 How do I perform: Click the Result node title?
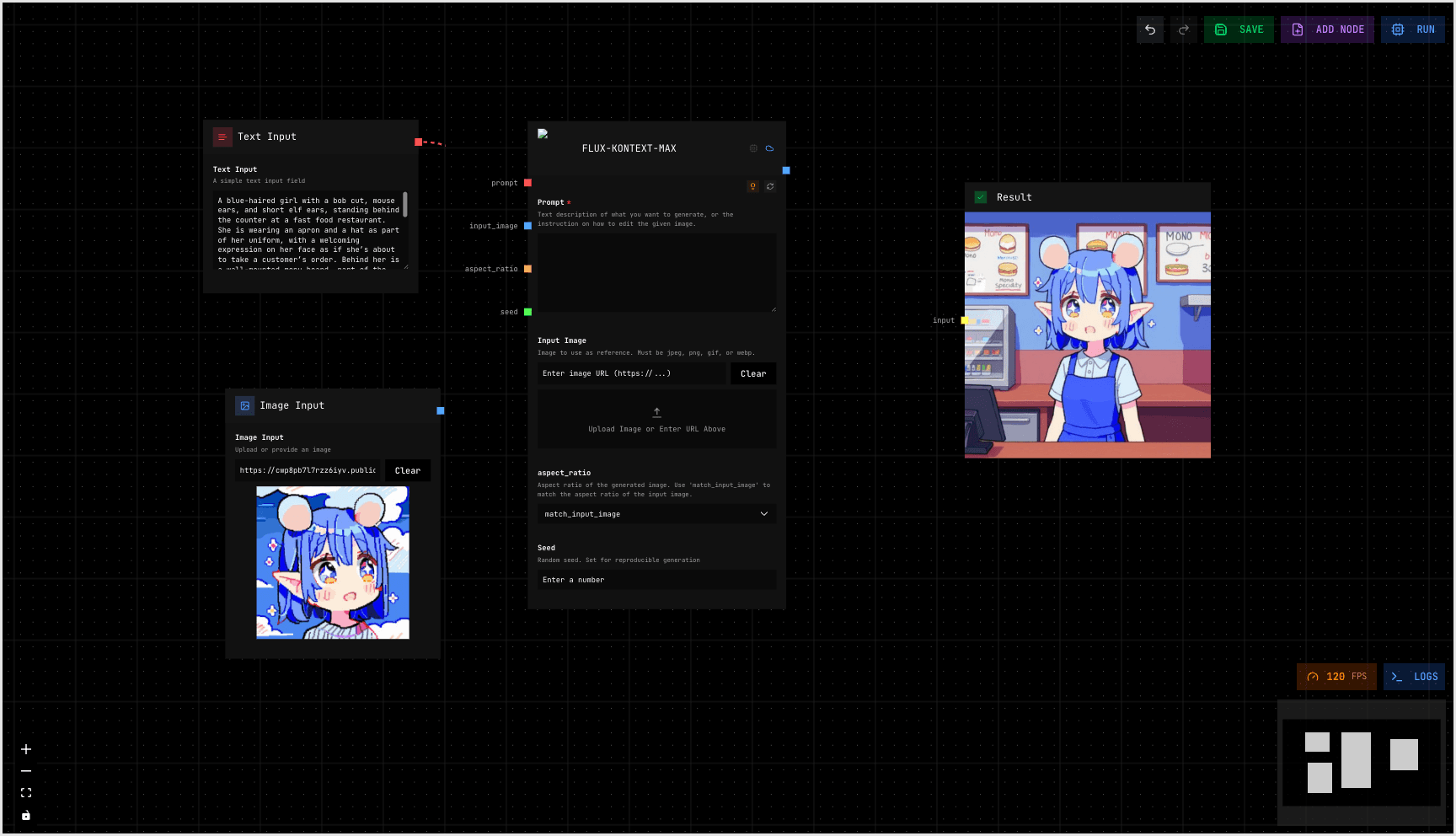click(1014, 197)
